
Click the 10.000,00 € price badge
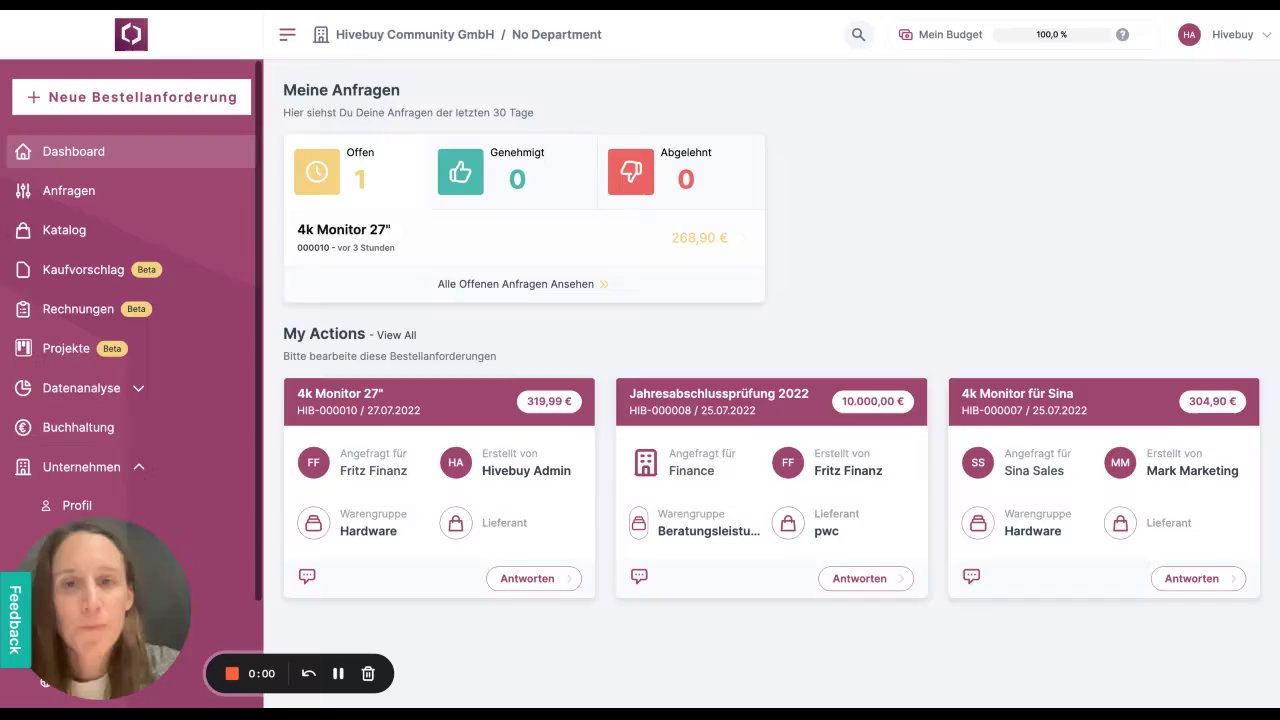[873, 401]
